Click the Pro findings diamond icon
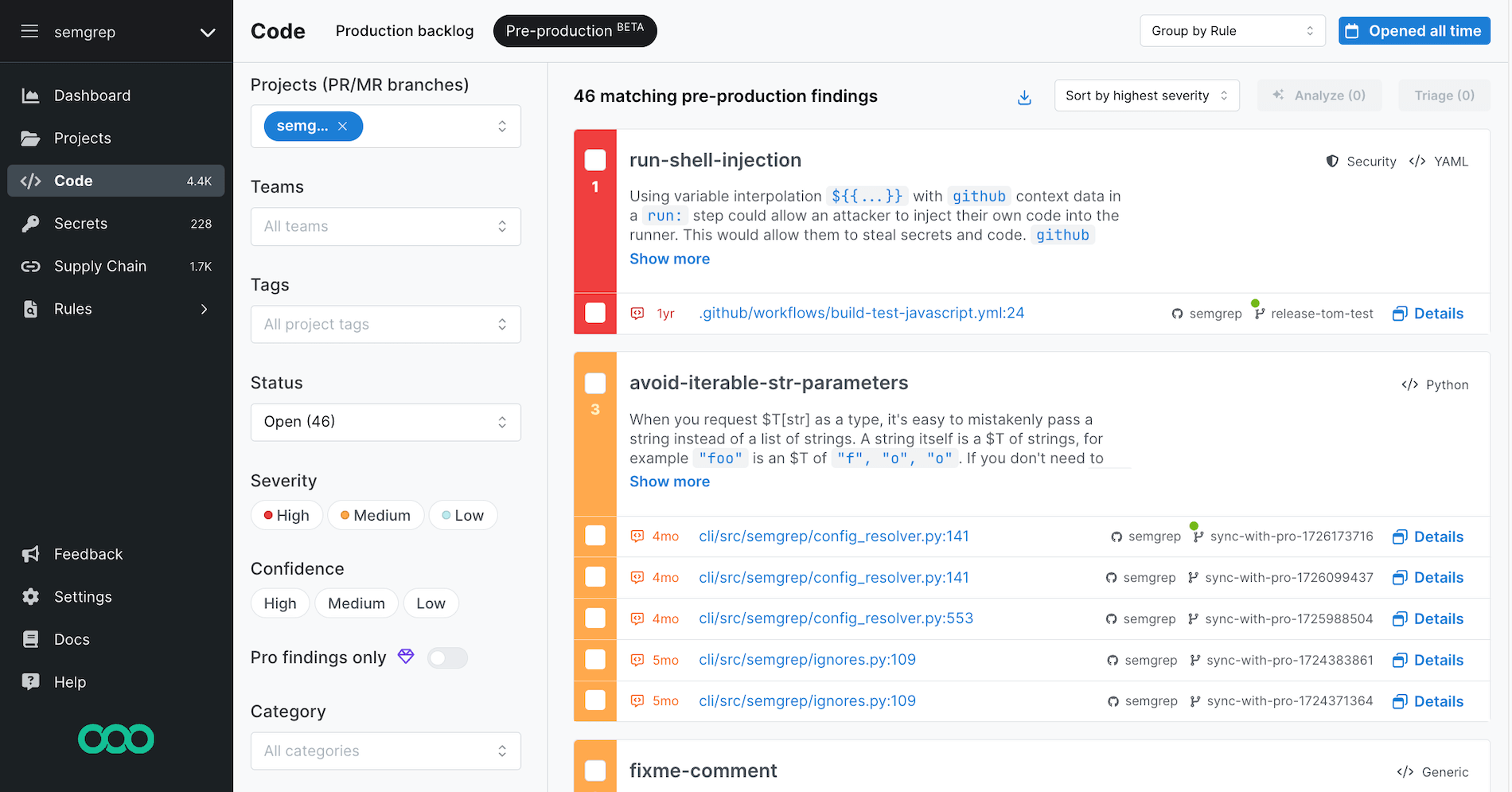 click(406, 657)
